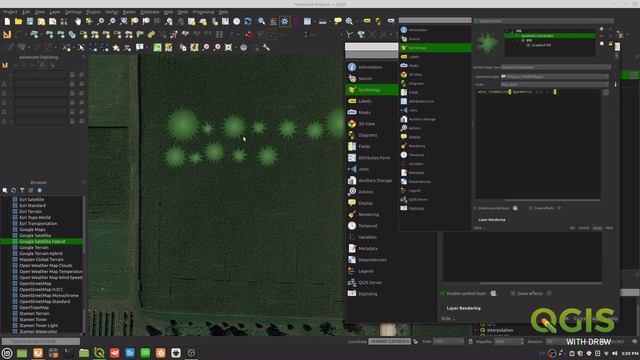
Task: Click the toggle extents icon beside Coordinate field
Action: [416, 341]
